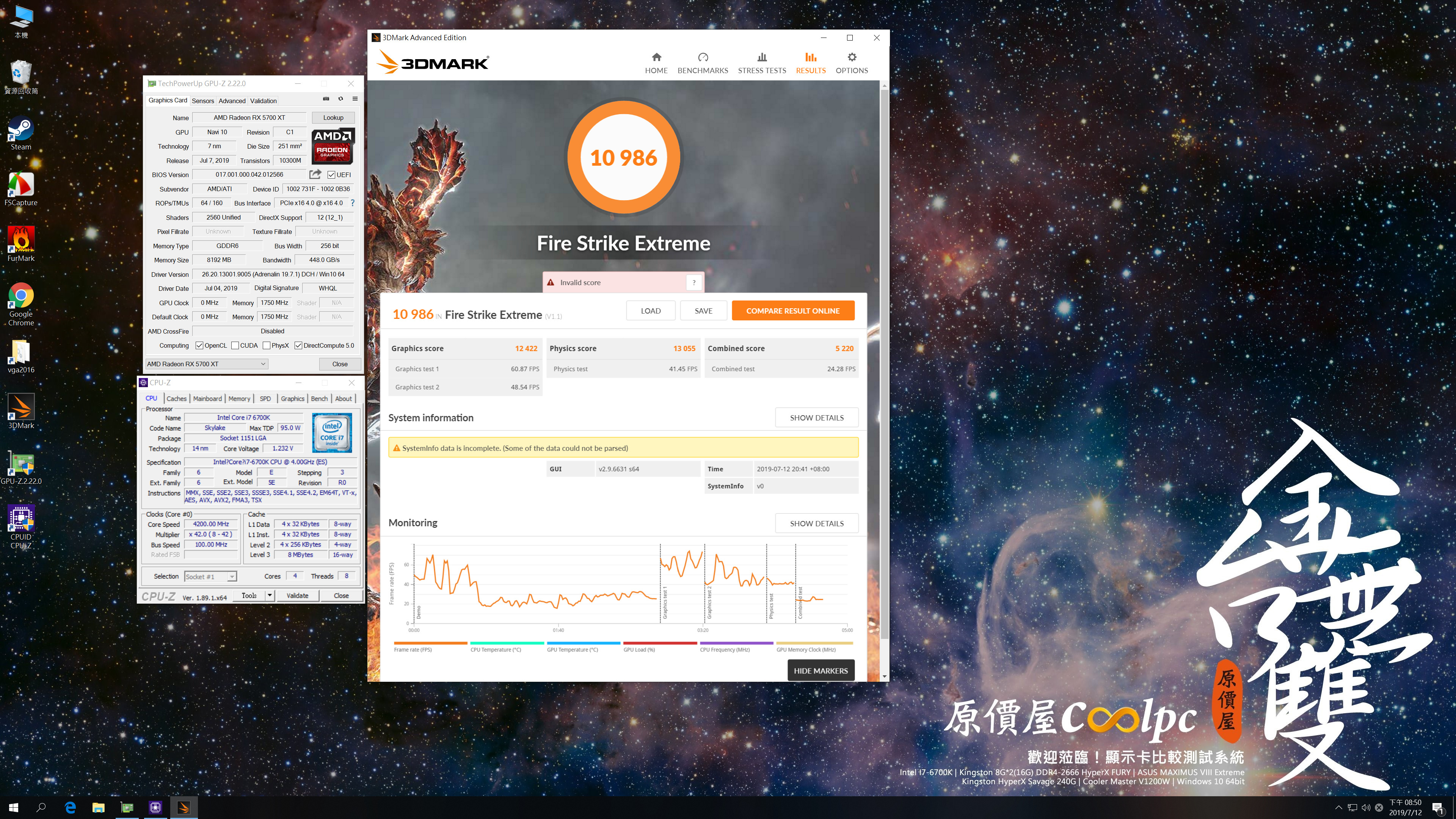Click the SAVE button in 3DMark
Screen dimensions: 1456x819
point(703,311)
